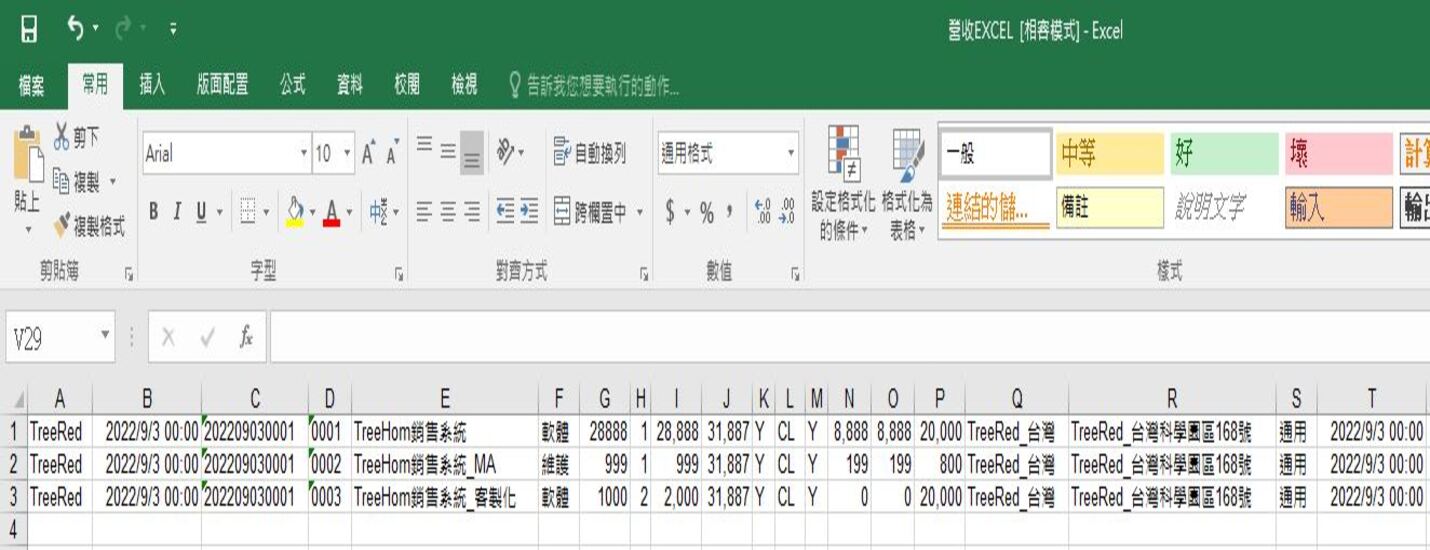
Task: Toggle Italic formatting
Action: pyautogui.click(x=177, y=211)
